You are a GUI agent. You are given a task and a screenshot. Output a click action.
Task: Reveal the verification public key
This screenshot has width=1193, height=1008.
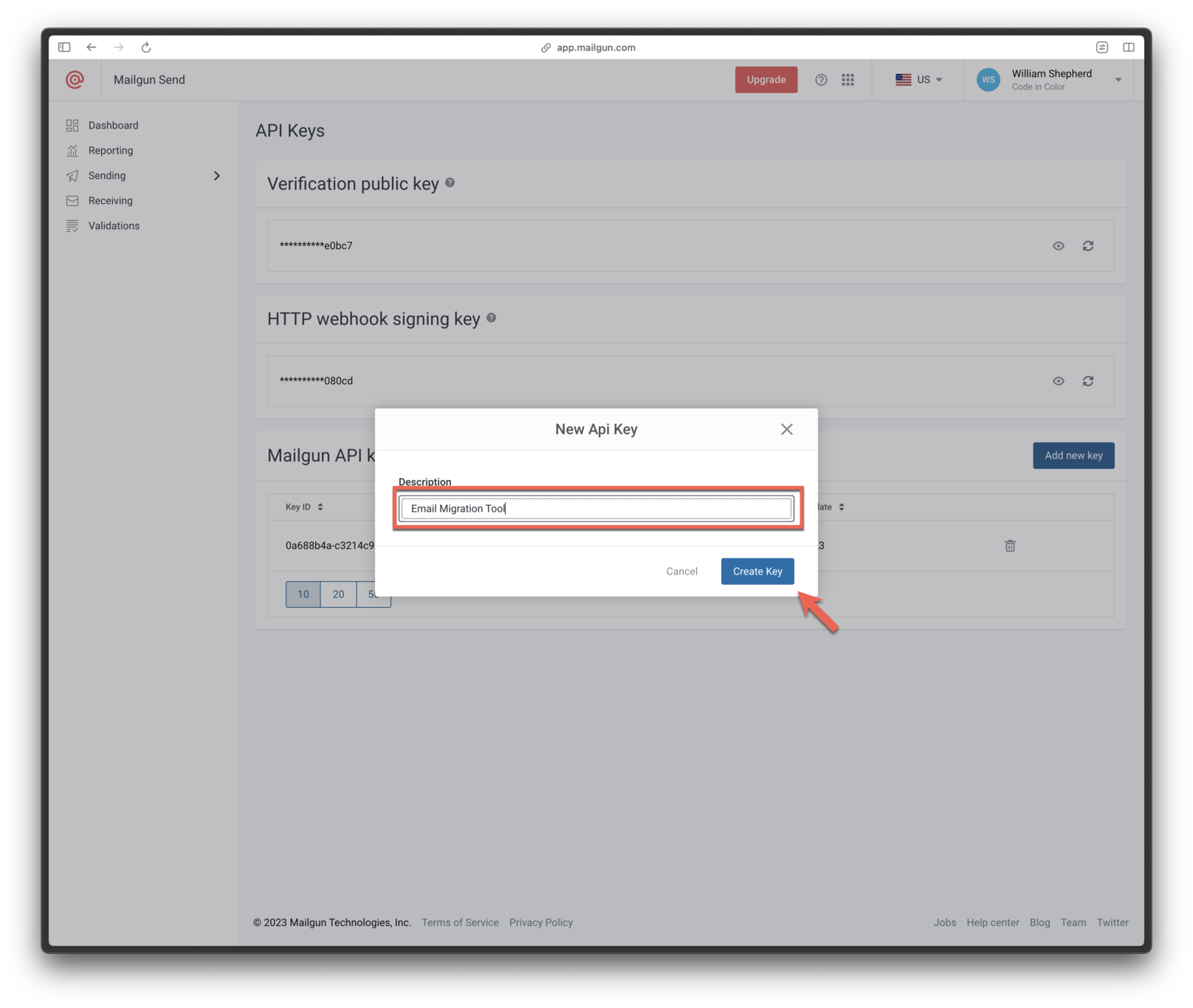(x=1059, y=246)
